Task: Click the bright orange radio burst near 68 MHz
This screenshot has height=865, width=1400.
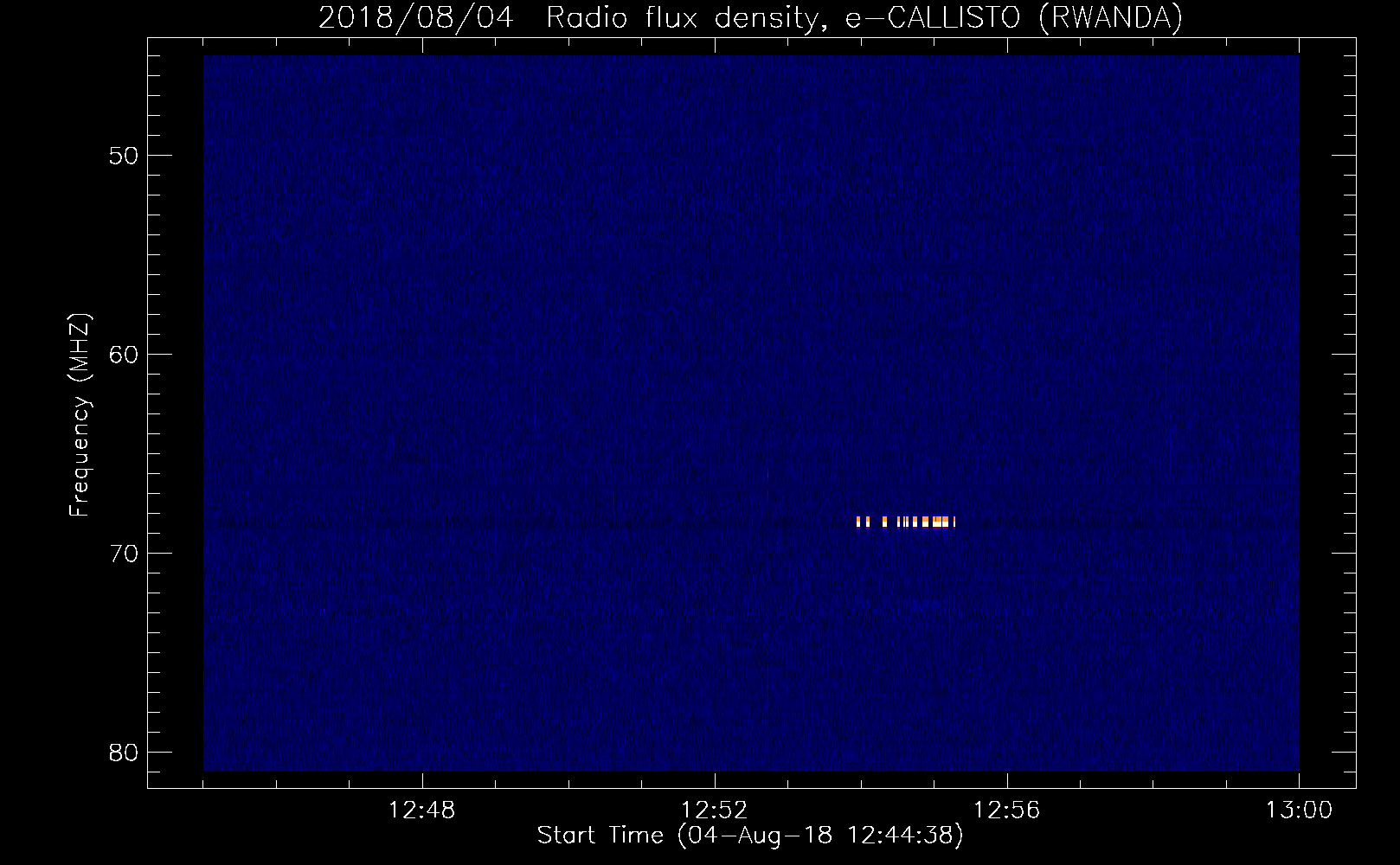Action: pos(906,522)
